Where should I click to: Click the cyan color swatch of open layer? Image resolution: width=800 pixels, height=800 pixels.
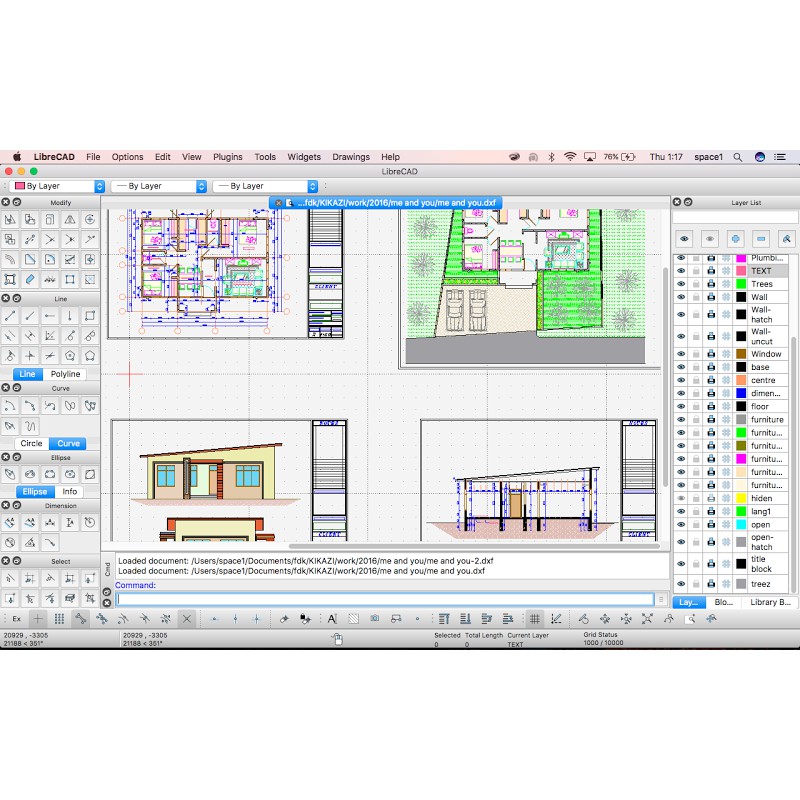(741, 524)
